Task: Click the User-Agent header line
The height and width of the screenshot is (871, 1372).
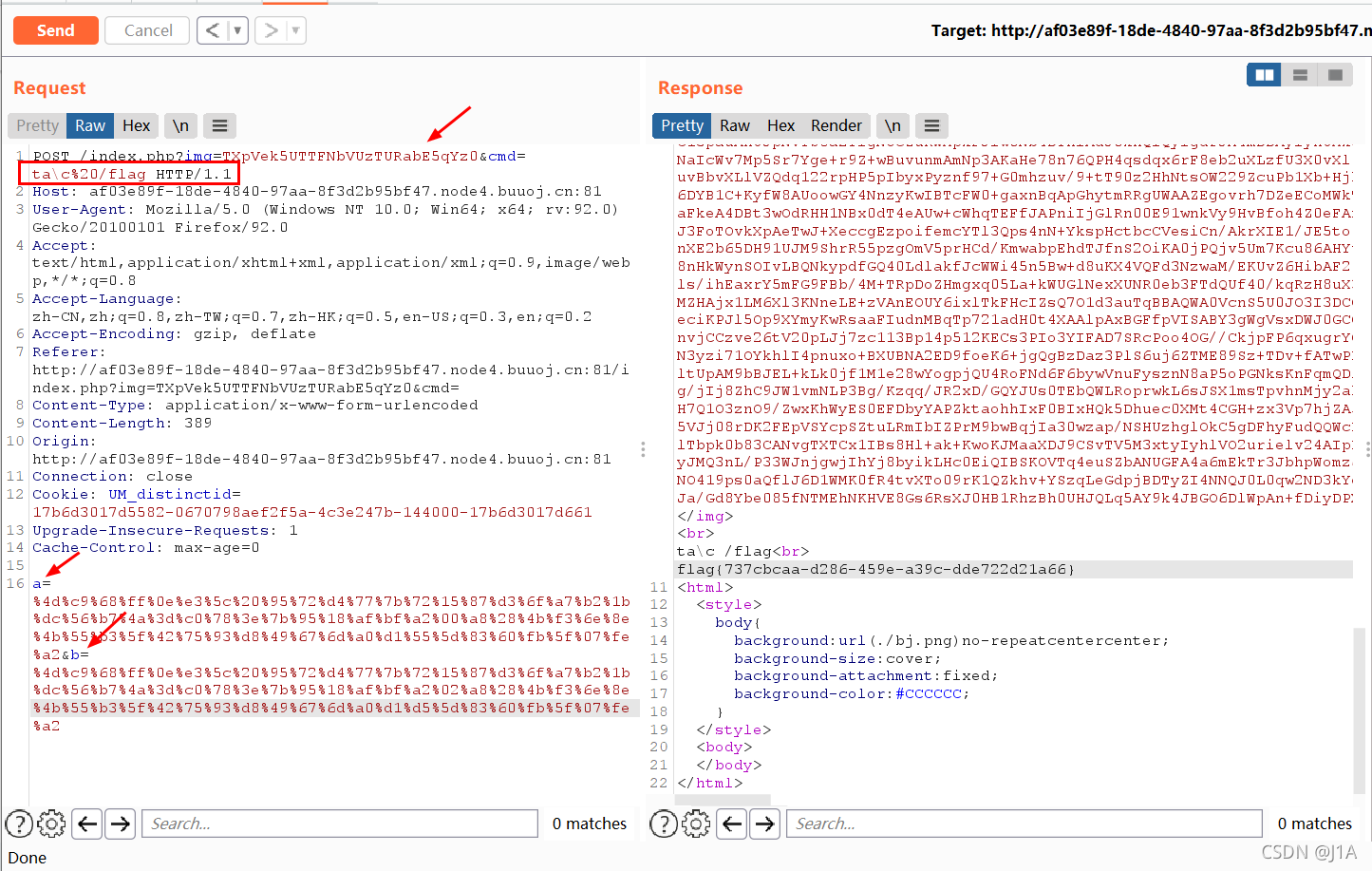Action: click(326, 218)
